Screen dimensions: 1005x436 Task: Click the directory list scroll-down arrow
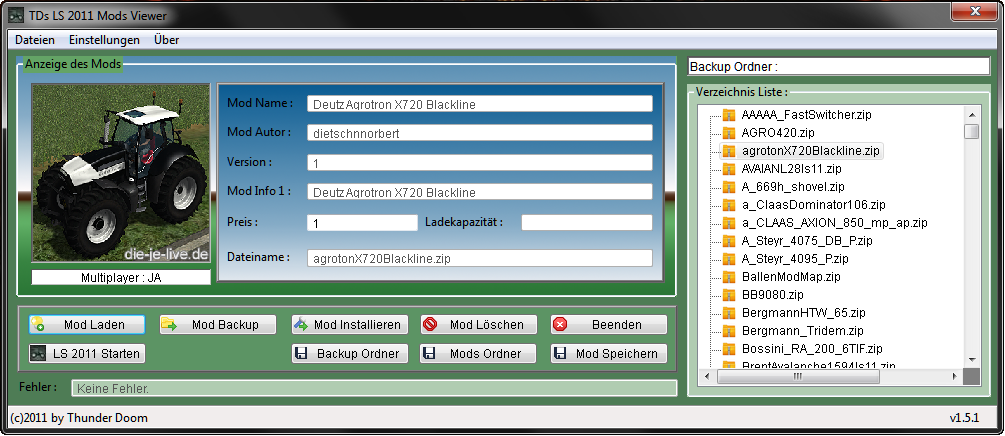pos(972,360)
